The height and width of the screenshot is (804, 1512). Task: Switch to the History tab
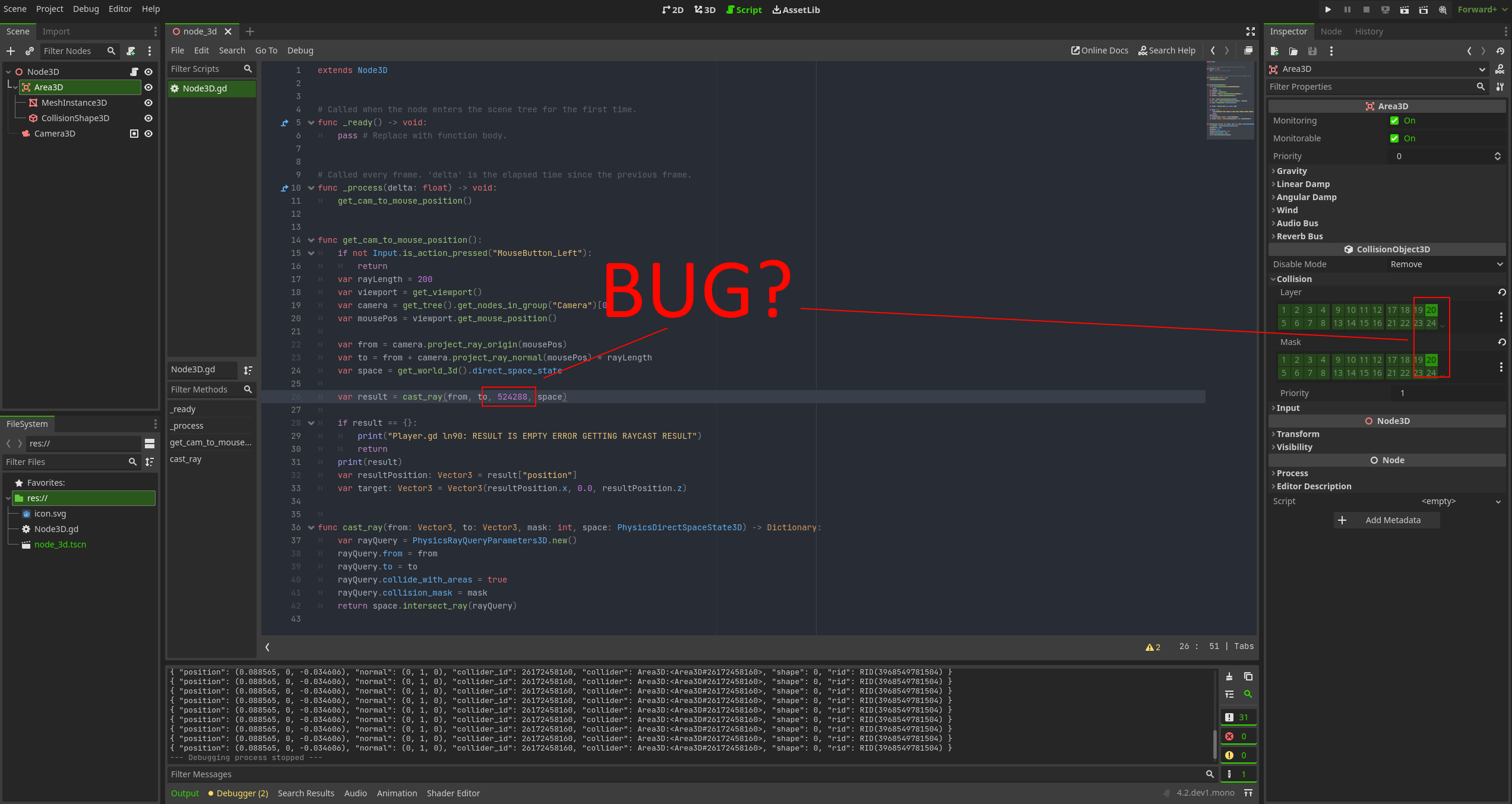[1369, 31]
